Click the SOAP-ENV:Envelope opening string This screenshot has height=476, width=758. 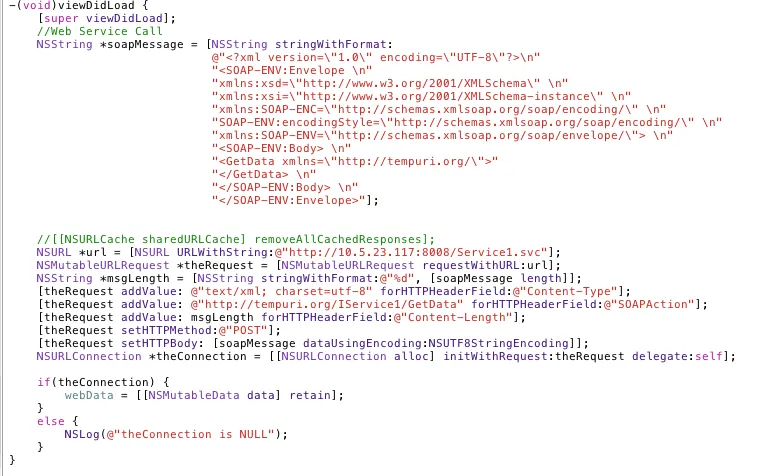292,71
